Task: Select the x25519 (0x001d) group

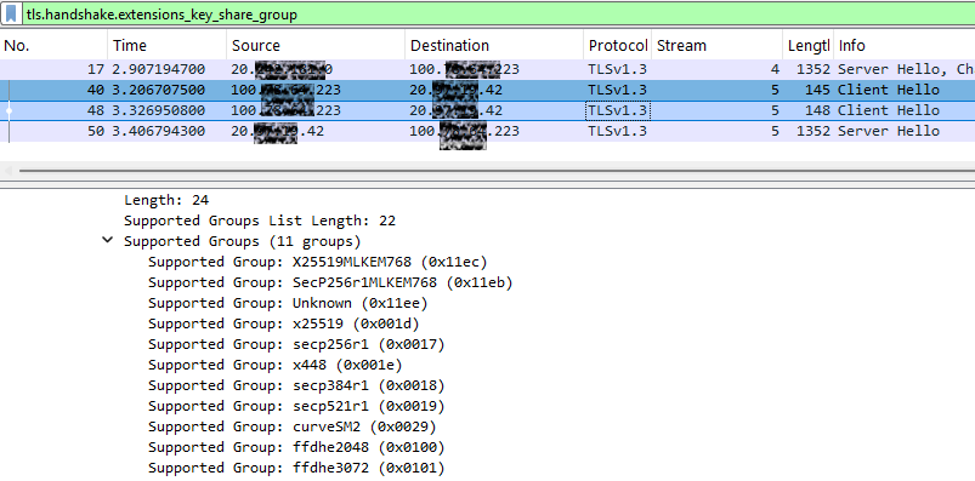Action: pyautogui.click(x=284, y=323)
